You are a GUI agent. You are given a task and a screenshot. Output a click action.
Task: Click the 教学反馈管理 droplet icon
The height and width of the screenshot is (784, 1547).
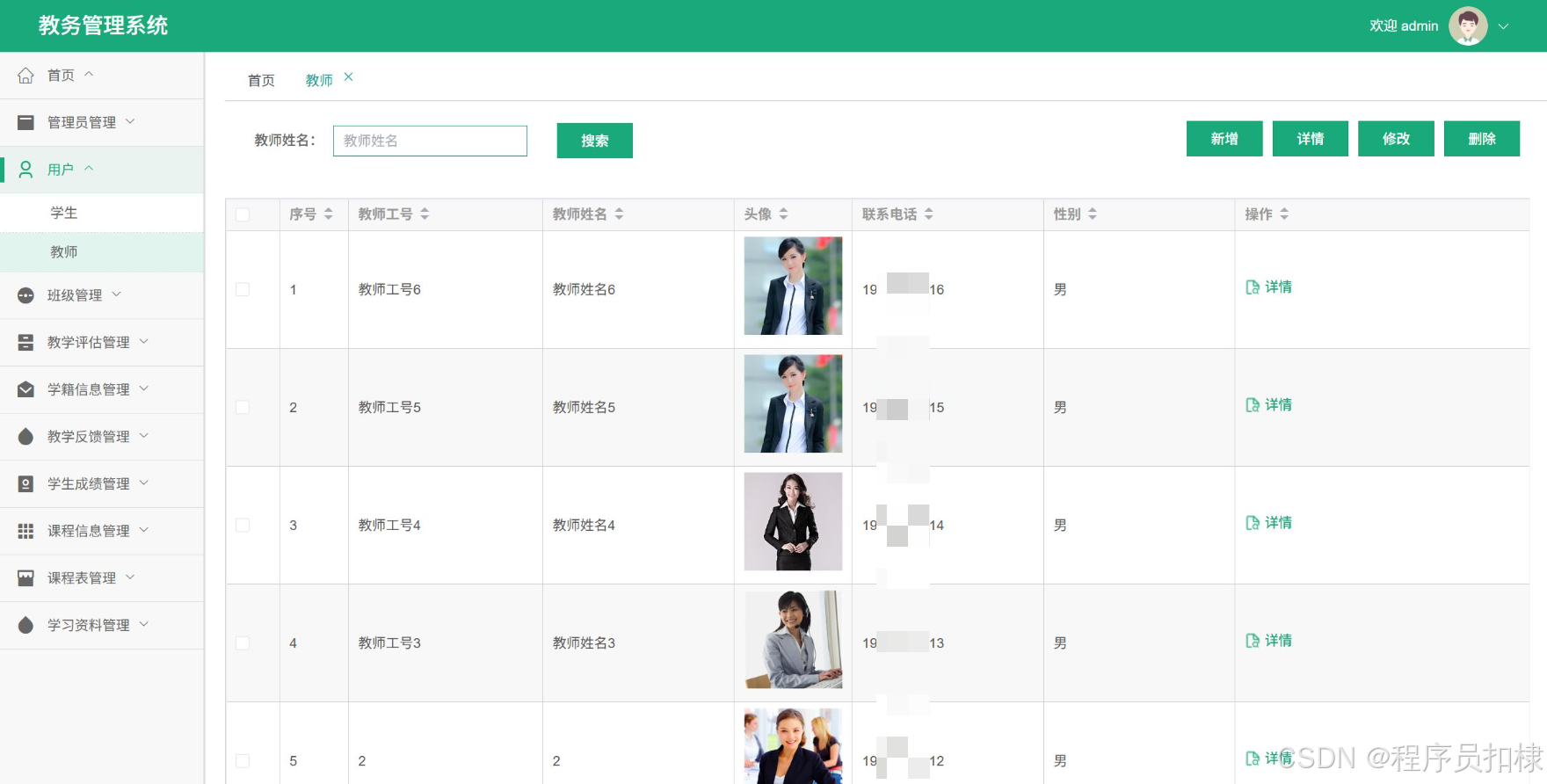tap(26, 437)
